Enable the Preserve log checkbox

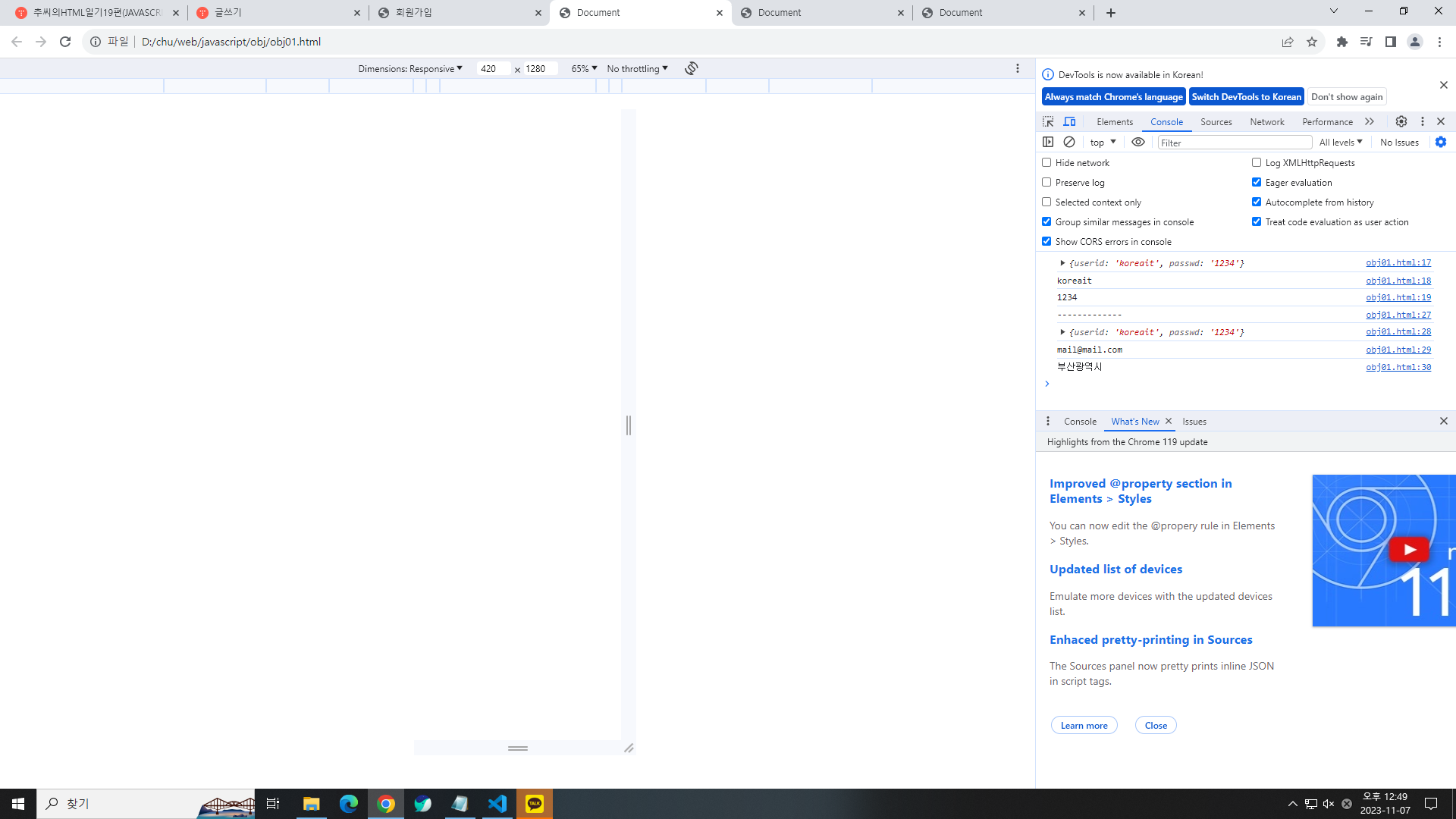point(1046,182)
